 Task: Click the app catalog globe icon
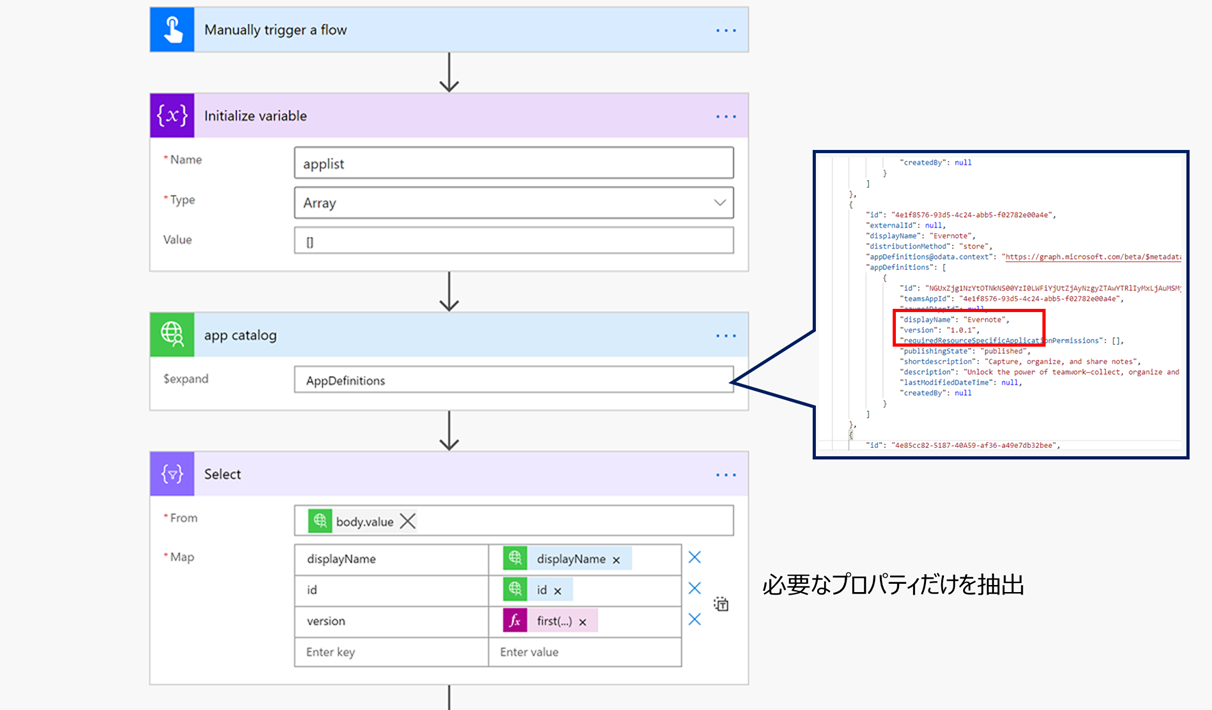172,335
